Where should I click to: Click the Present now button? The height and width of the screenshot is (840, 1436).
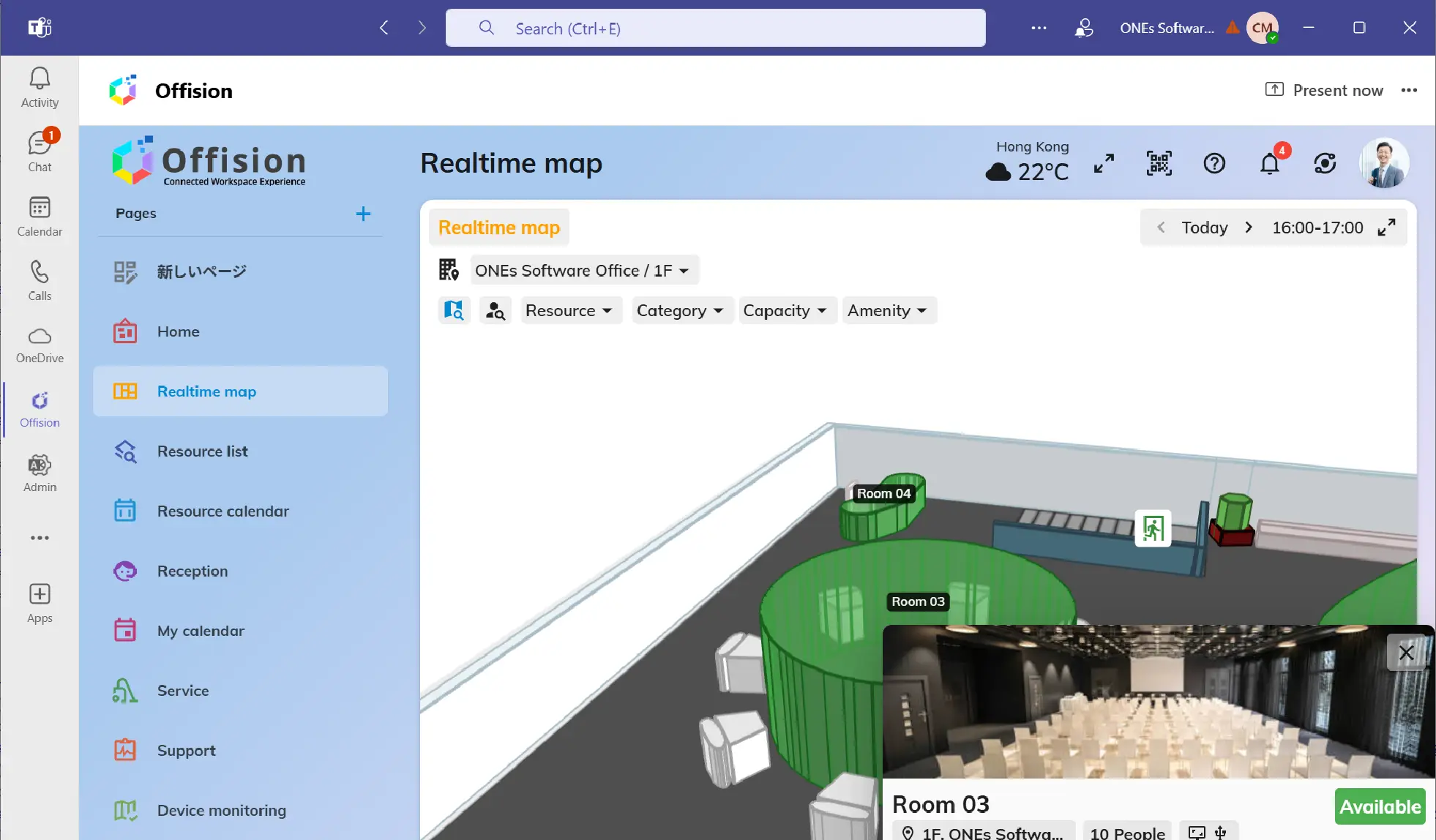click(1323, 89)
